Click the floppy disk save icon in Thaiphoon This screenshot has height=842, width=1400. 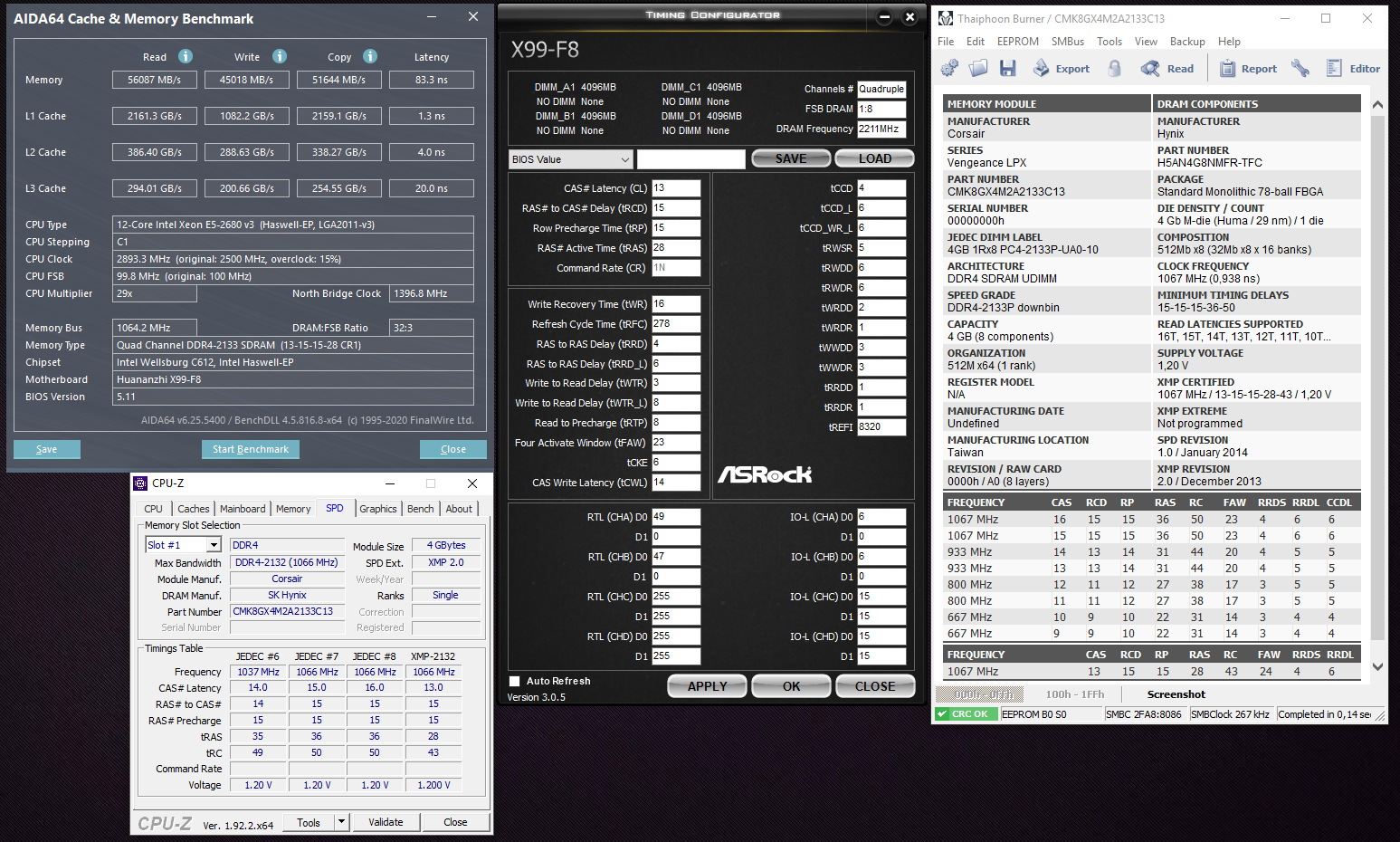[1007, 68]
